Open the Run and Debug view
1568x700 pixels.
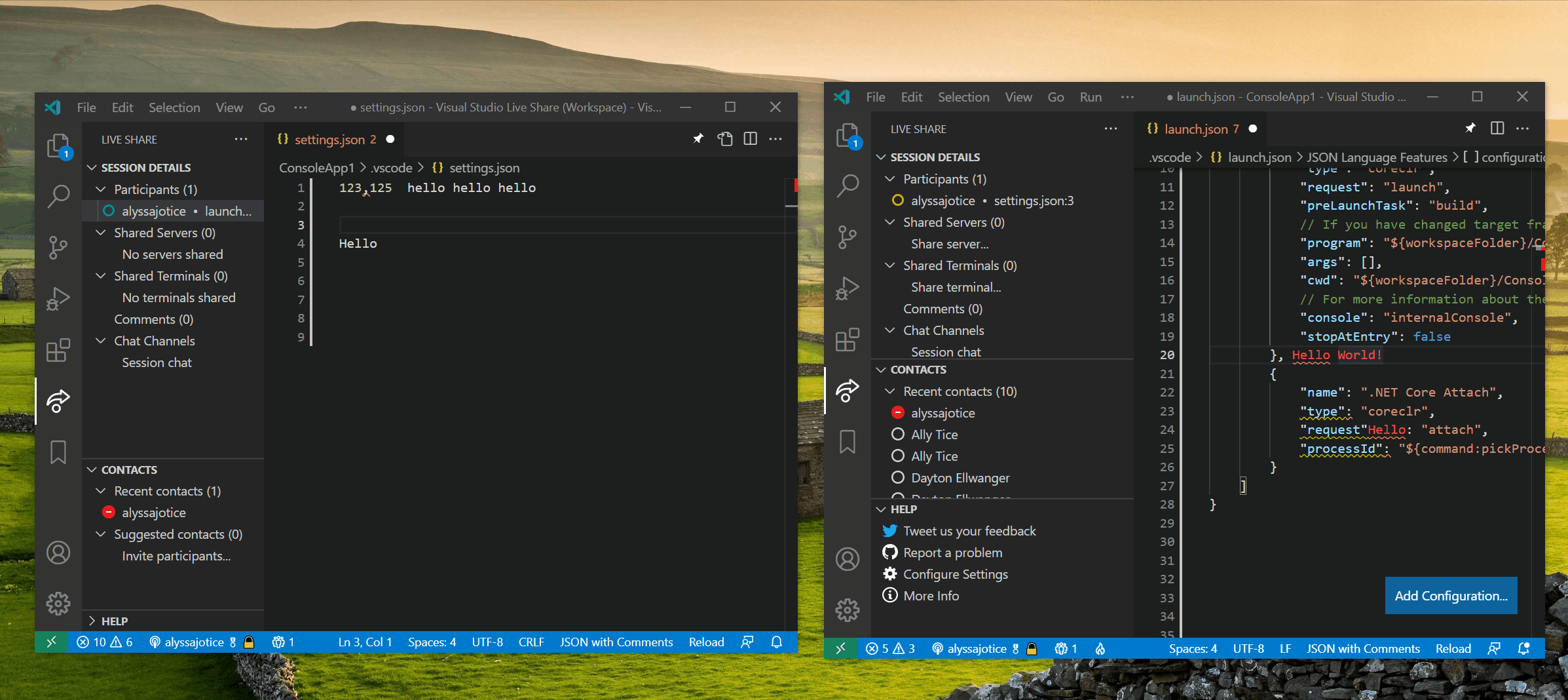click(59, 298)
